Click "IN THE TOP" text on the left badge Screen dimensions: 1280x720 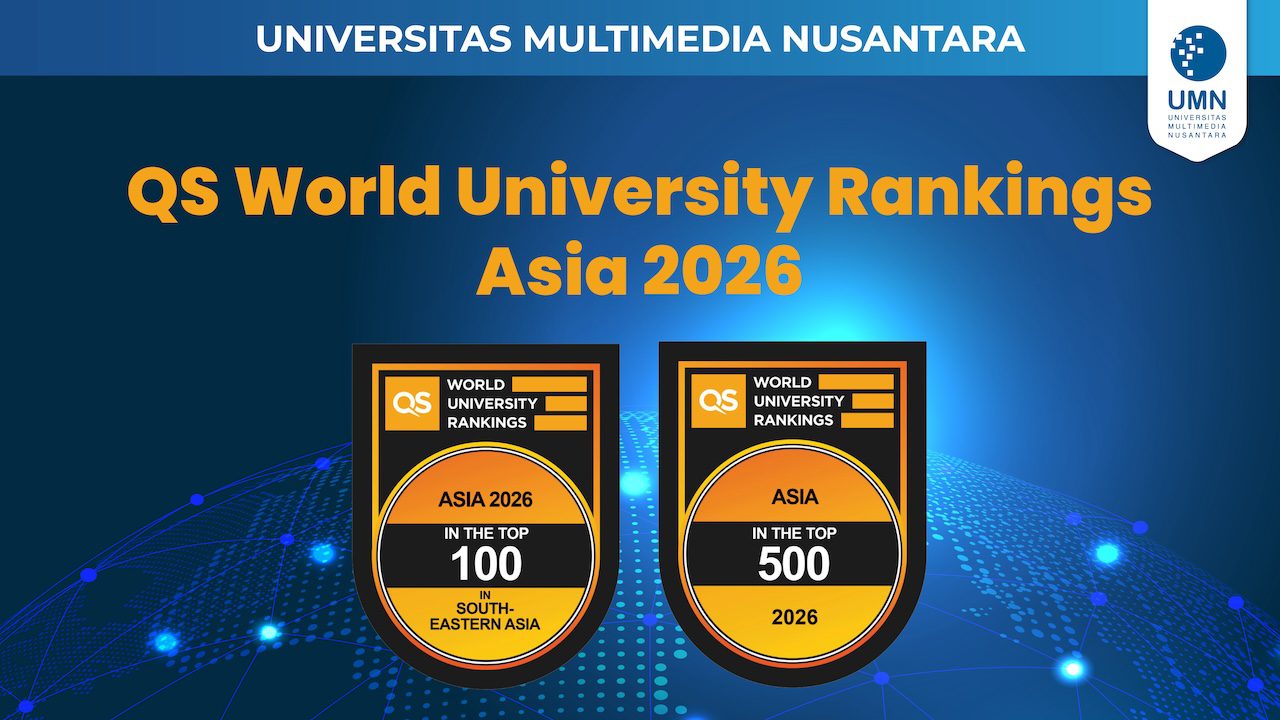(486, 534)
